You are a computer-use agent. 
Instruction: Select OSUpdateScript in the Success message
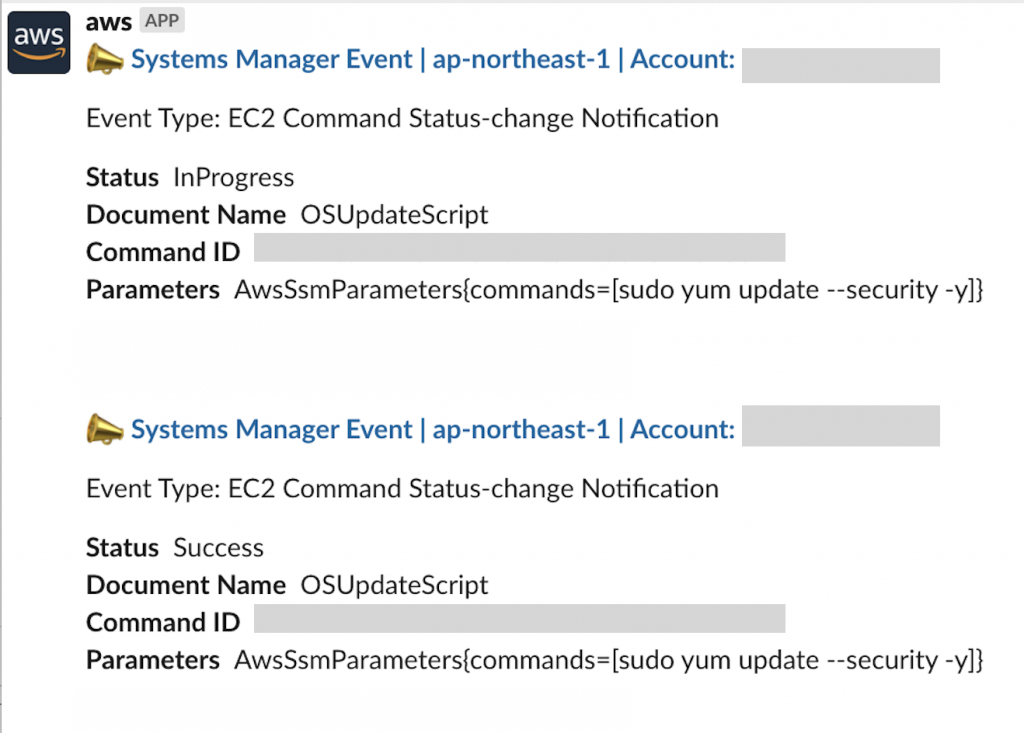tap(394, 585)
